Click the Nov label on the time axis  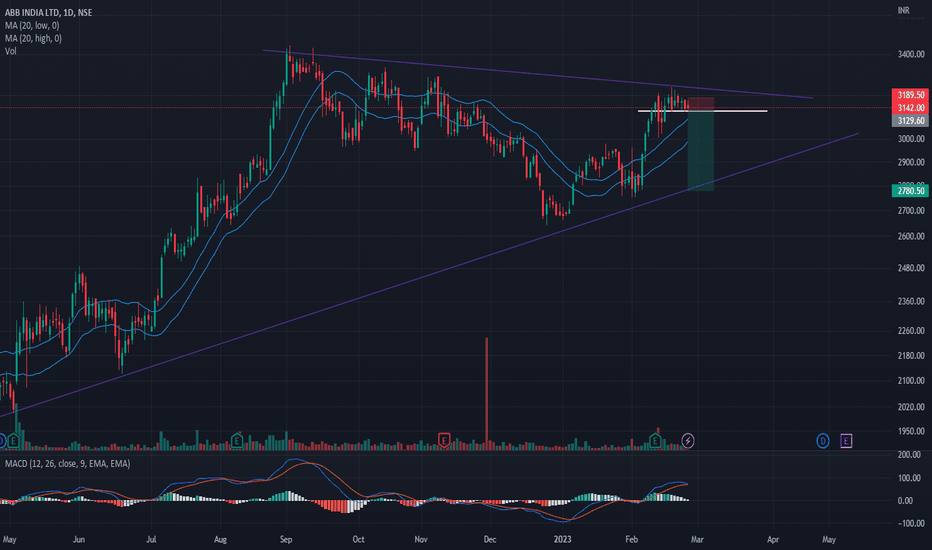tap(421, 540)
